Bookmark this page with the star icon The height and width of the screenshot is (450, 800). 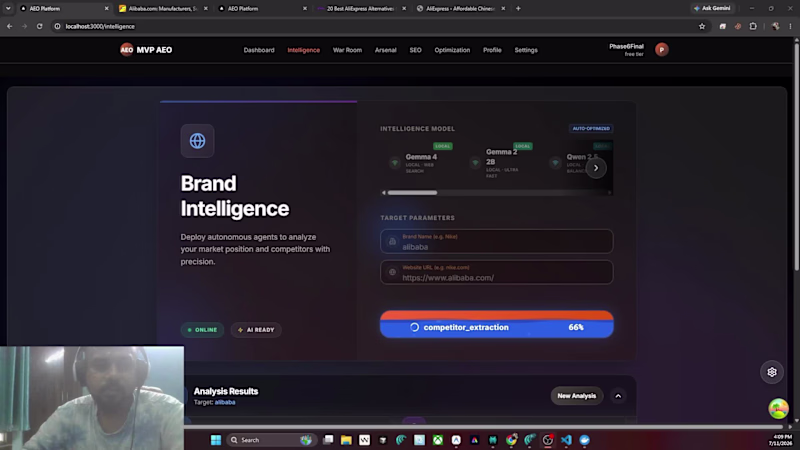pyautogui.click(x=702, y=27)
